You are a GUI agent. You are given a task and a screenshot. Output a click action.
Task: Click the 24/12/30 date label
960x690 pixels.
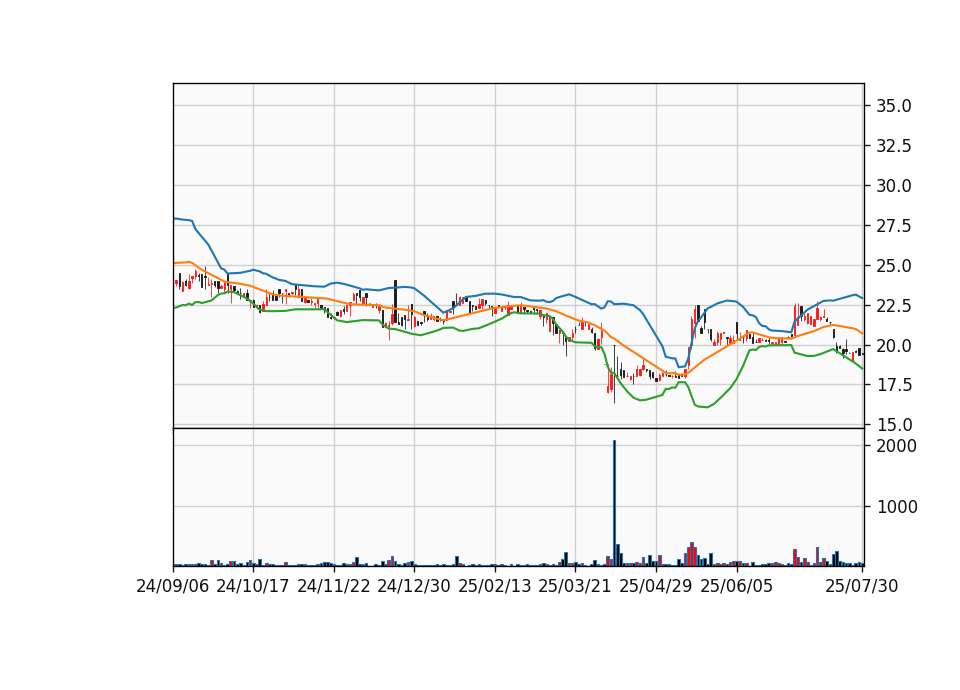click(414, 587)
